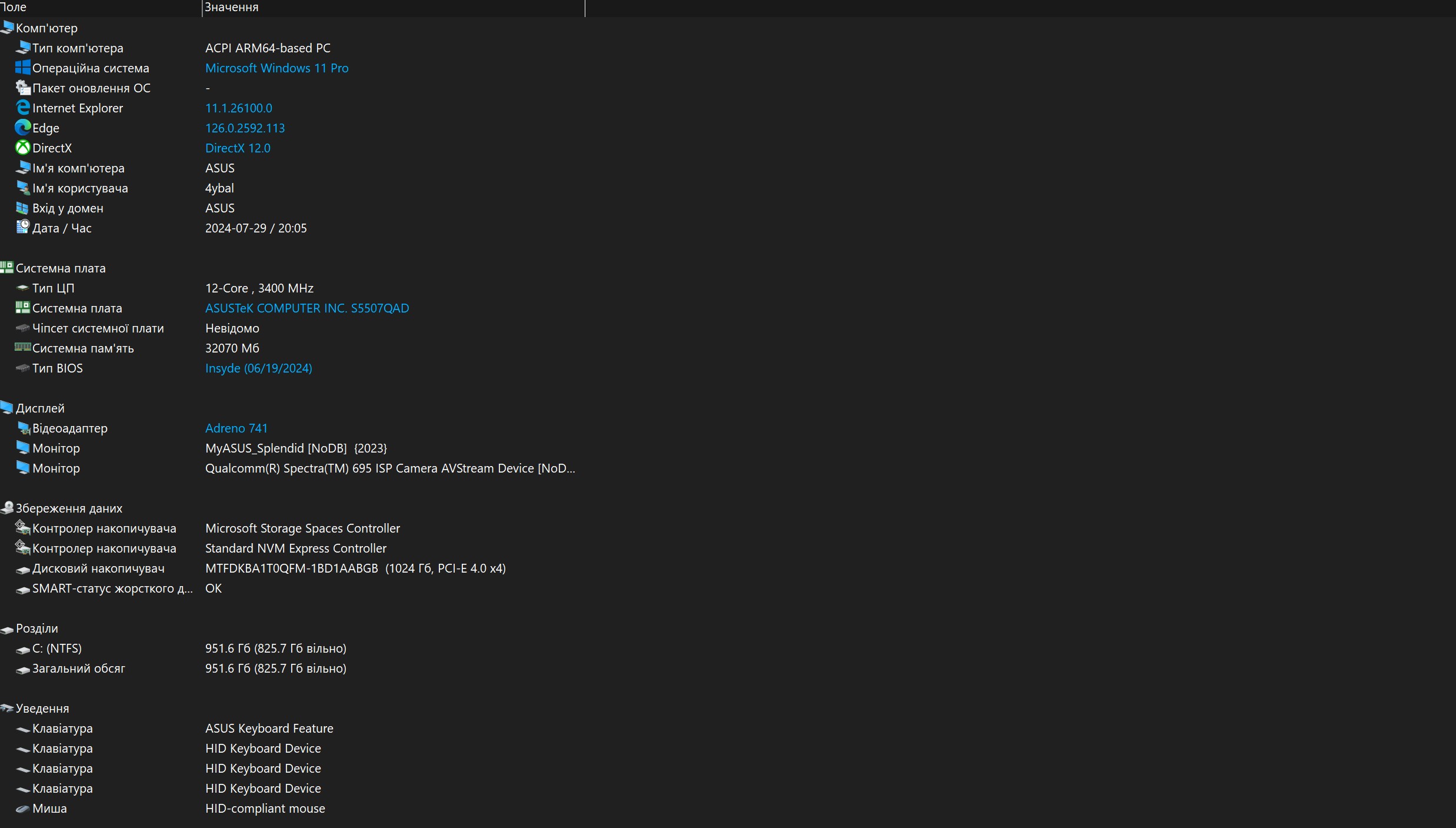
Task: Open the Adreno 741 video adapter link
Action: pyautogui.click(x=236, y=428)
